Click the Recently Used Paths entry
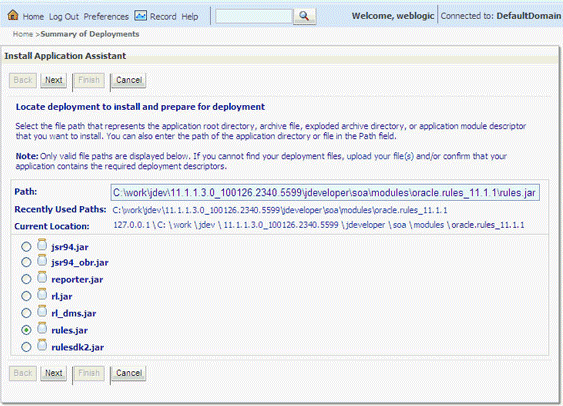563x406 pixels. pyautogui.click(x=280, y=210)
